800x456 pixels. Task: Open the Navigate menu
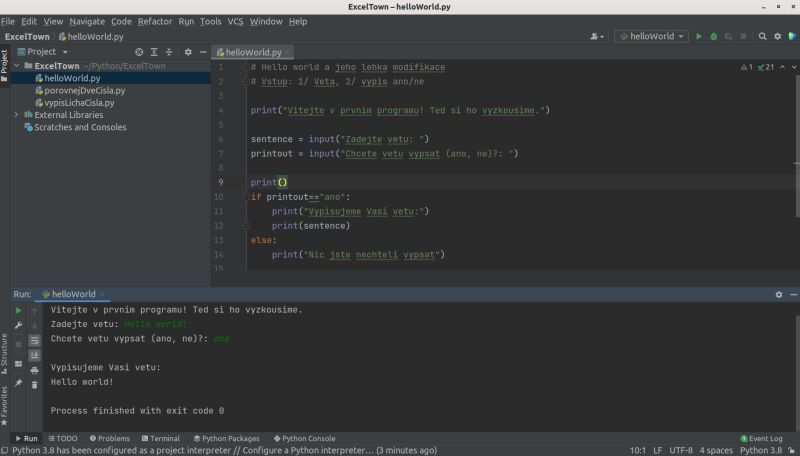[x=87, y=21]
